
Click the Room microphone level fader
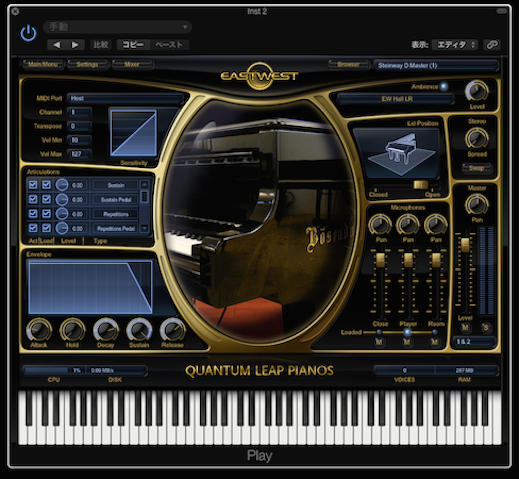point(436,260)
